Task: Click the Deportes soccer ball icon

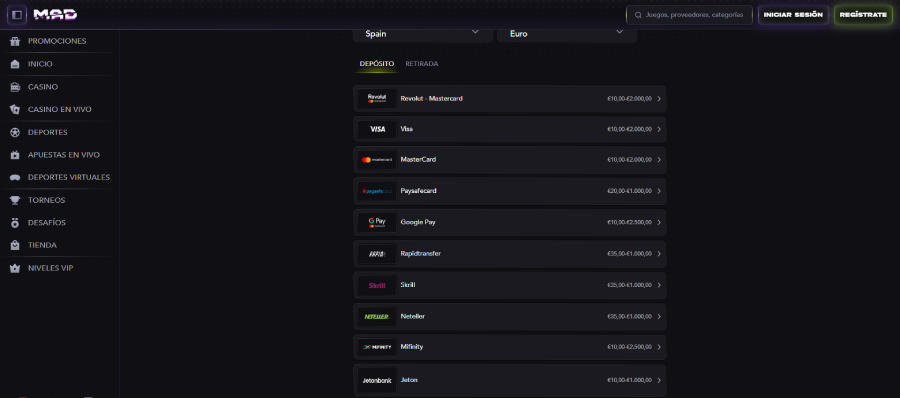Action: click(x=15, y=132)
